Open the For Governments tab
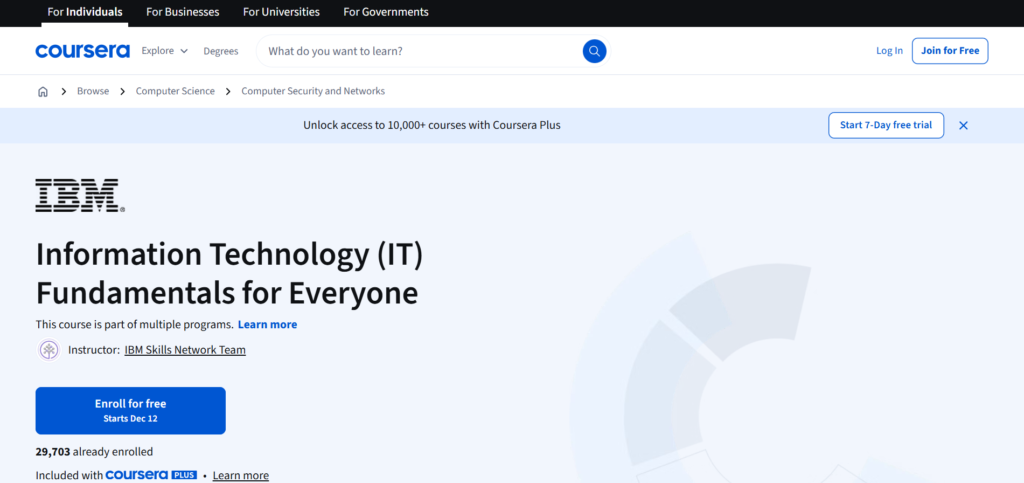Viewport: 1024px width, 483px height. click(386, 12)
